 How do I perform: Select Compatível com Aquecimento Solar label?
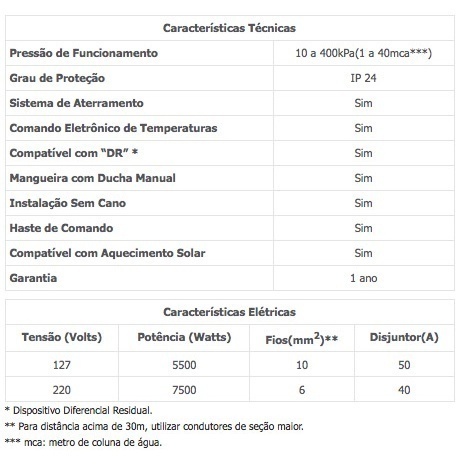point(107,253)
